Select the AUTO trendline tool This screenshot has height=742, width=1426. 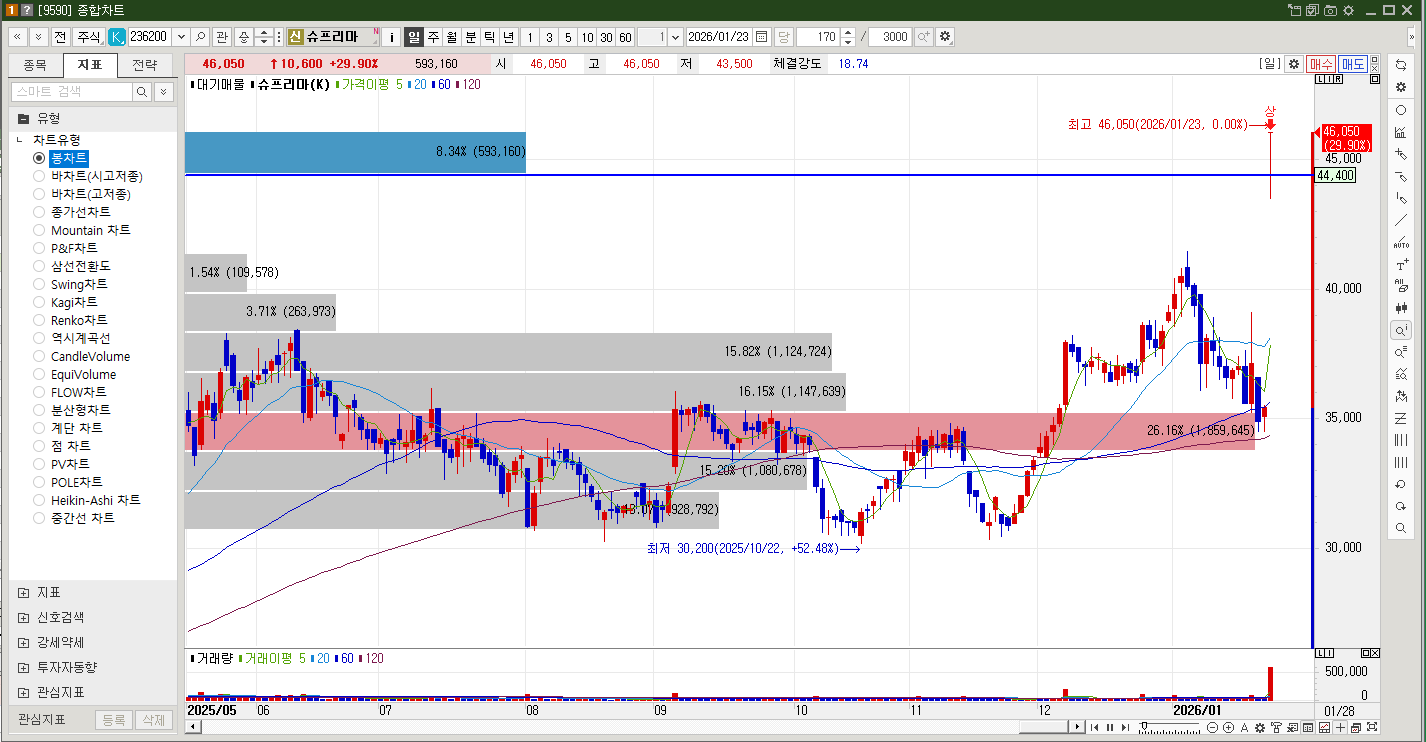pyautogui.click(x=1401, y=242)
